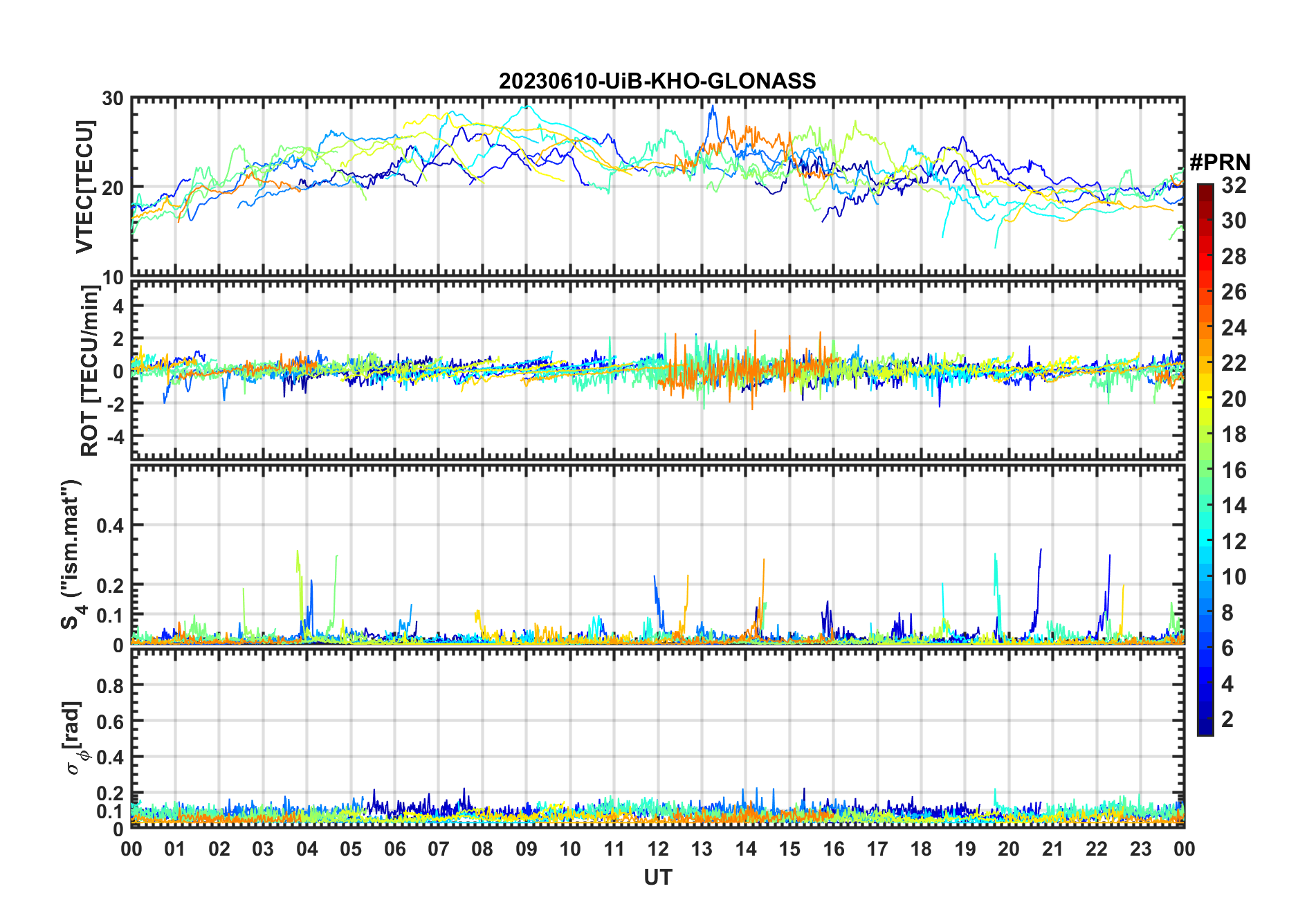Click the 10 tick on the VTEC axis
The height and width of the screenshot is (920, 1316).
[x=113, y=278]
